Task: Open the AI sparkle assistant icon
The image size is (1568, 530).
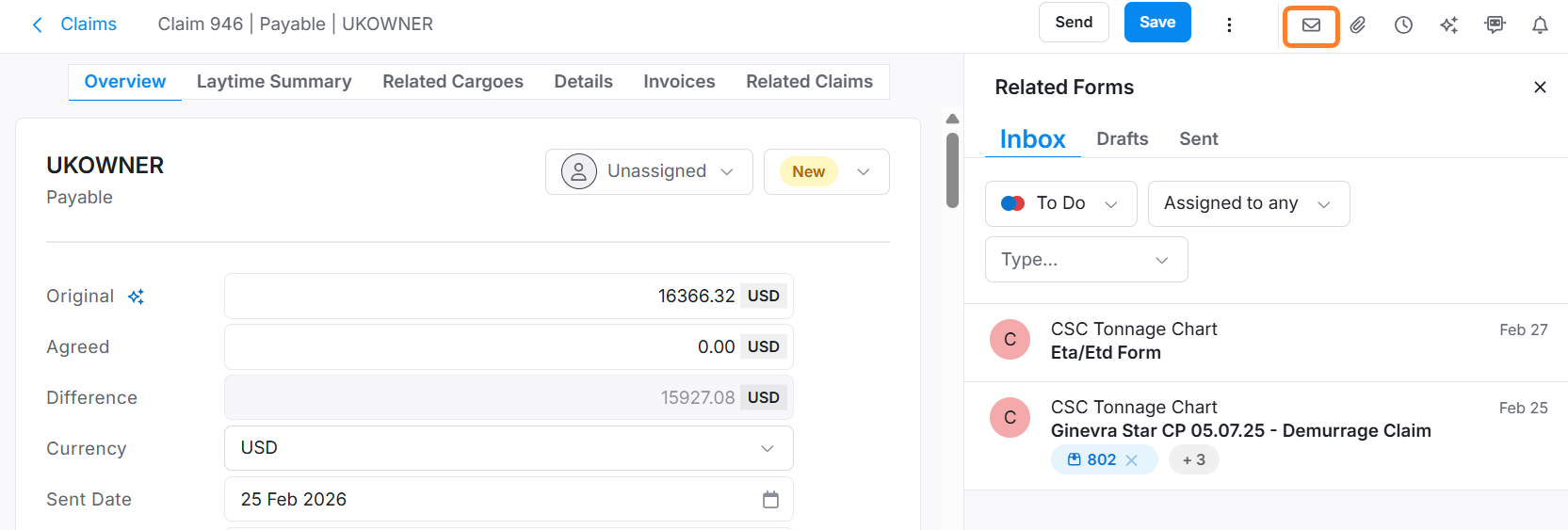Action: (x=1448, y=25)
